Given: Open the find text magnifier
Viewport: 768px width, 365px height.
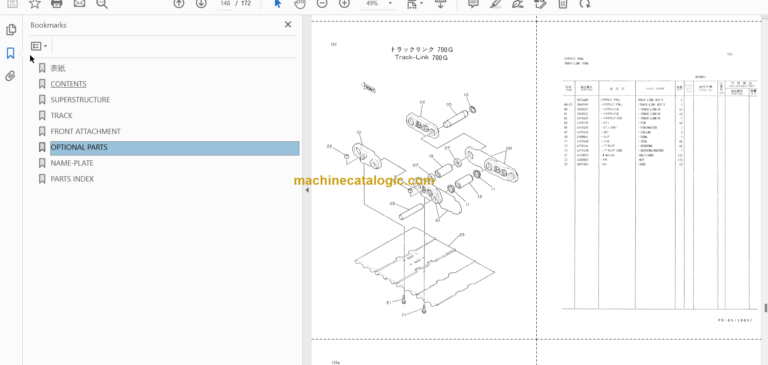Looking at the screenshot, I should coord(102,3).
